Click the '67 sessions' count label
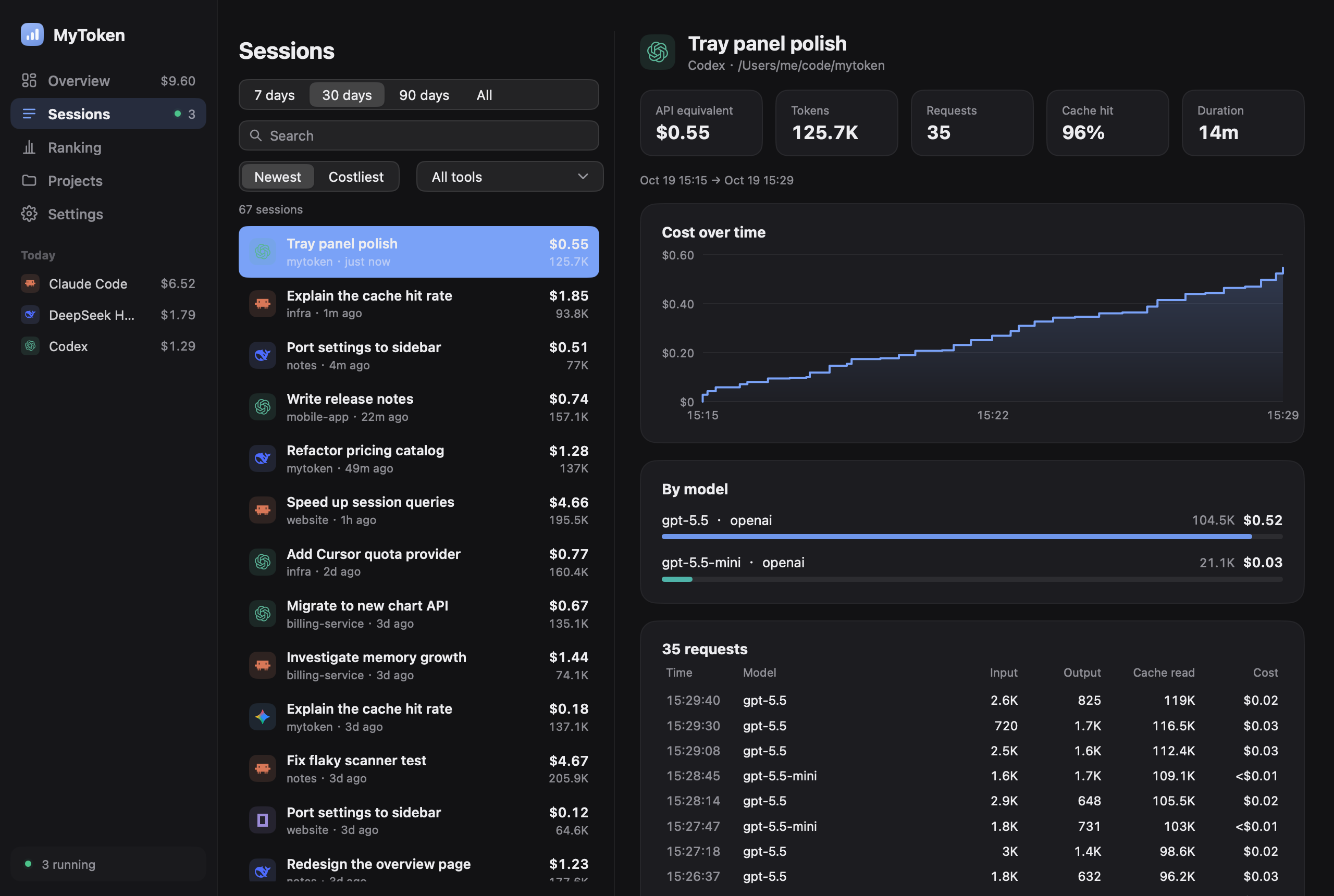The width and height of the screenshot is (1334, 896). tap(271, 209)
